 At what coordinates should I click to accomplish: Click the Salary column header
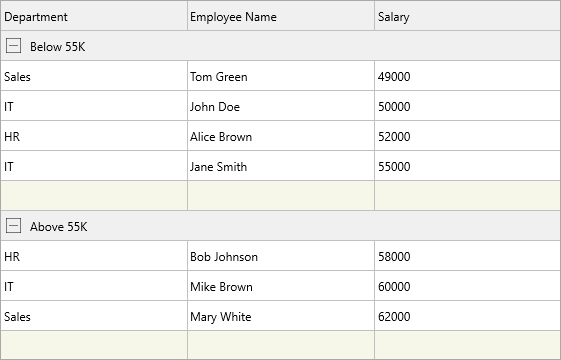(467, 16)
